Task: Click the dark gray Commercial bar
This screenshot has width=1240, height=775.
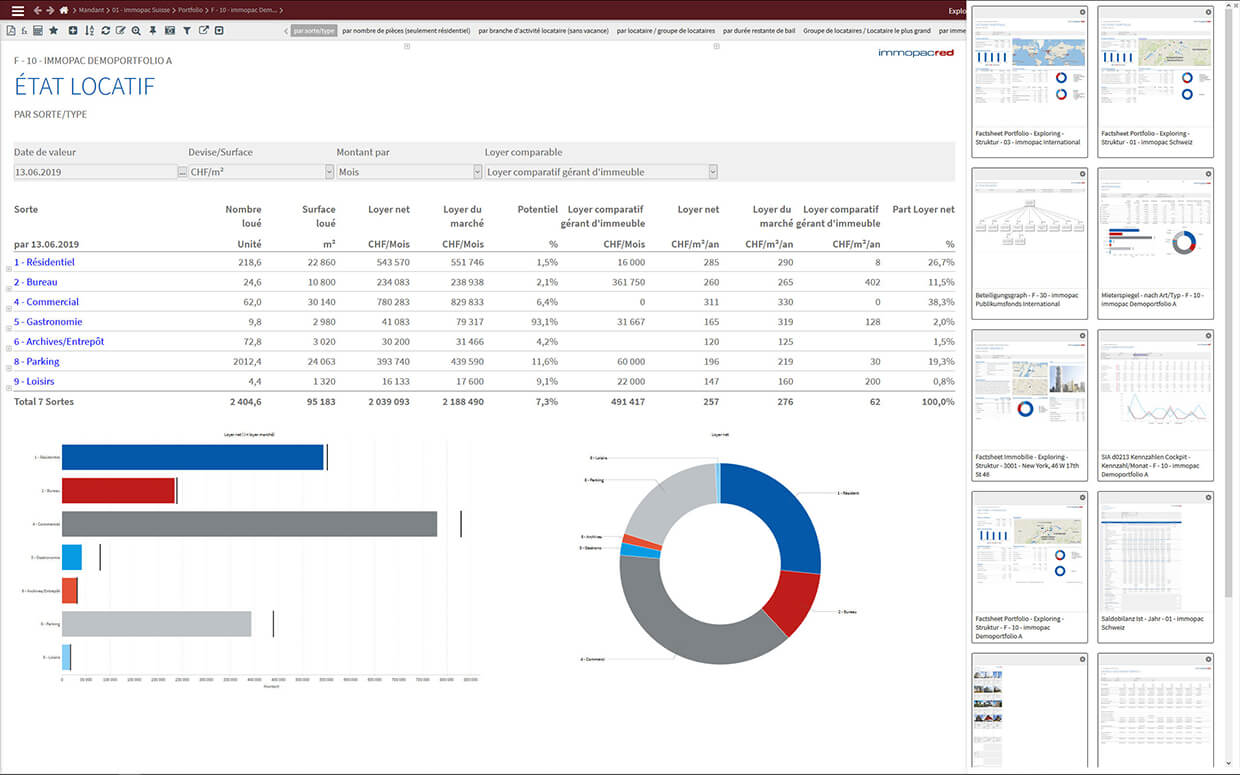Action: [249, 524]
